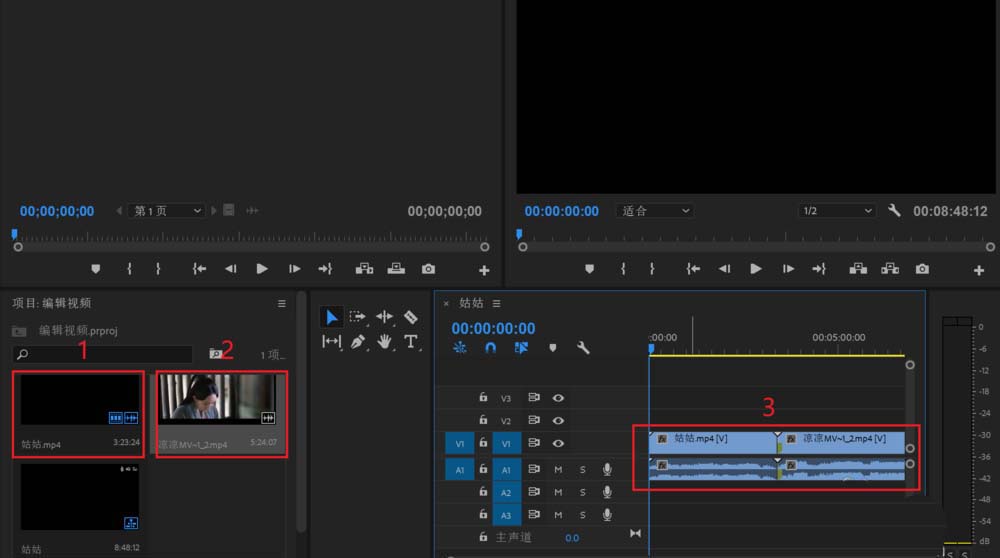1000x558 pixels.
Task: Select the Razor tool
Action: (411, 317)
